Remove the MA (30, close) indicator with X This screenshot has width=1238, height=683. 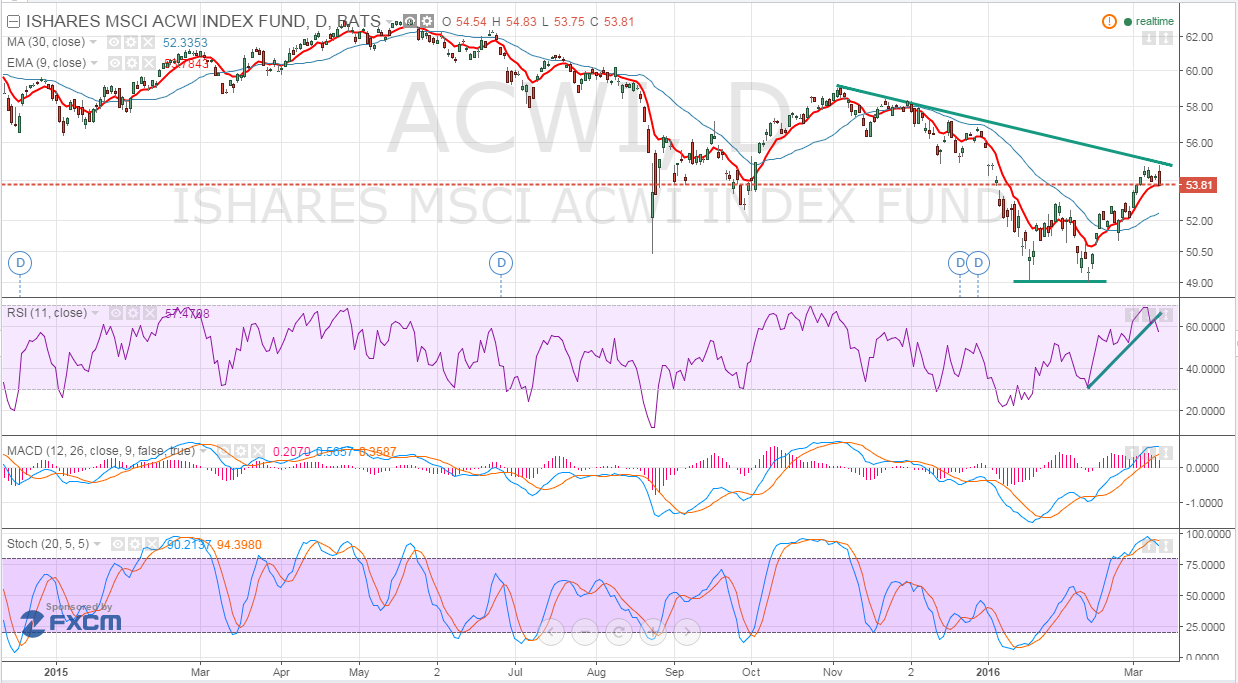click(147, 42)
